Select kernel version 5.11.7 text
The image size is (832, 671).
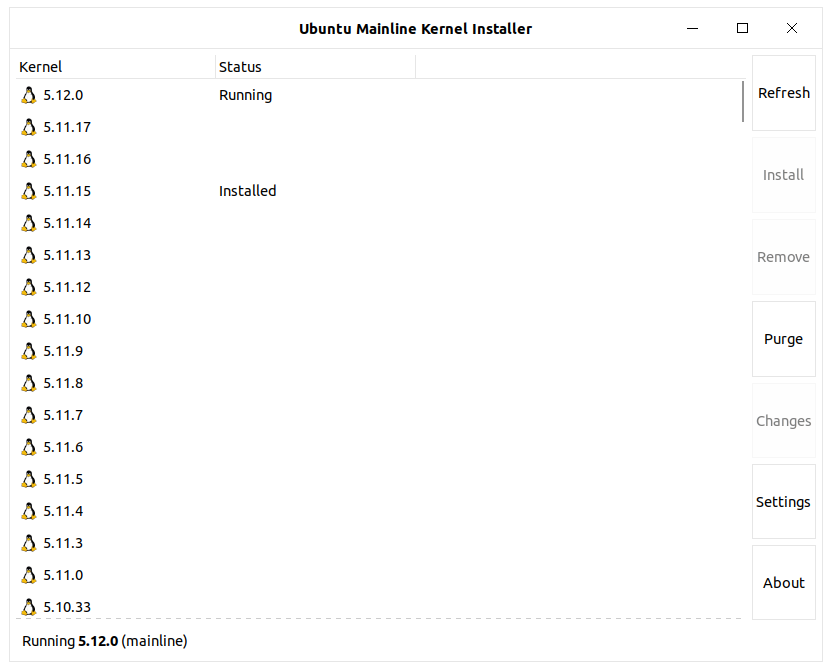[63, 415]
